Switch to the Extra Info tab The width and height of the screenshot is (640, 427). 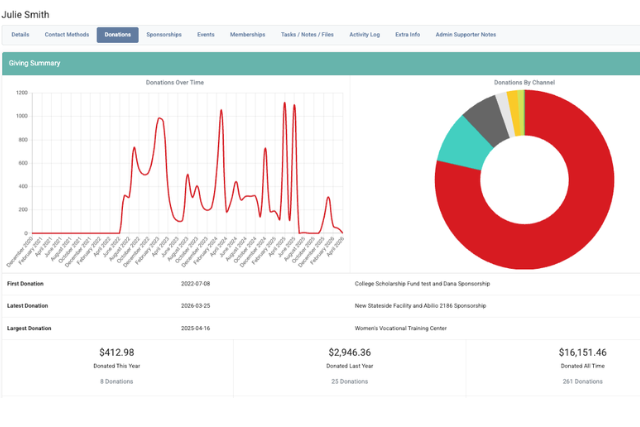click(x=407, y=35)
